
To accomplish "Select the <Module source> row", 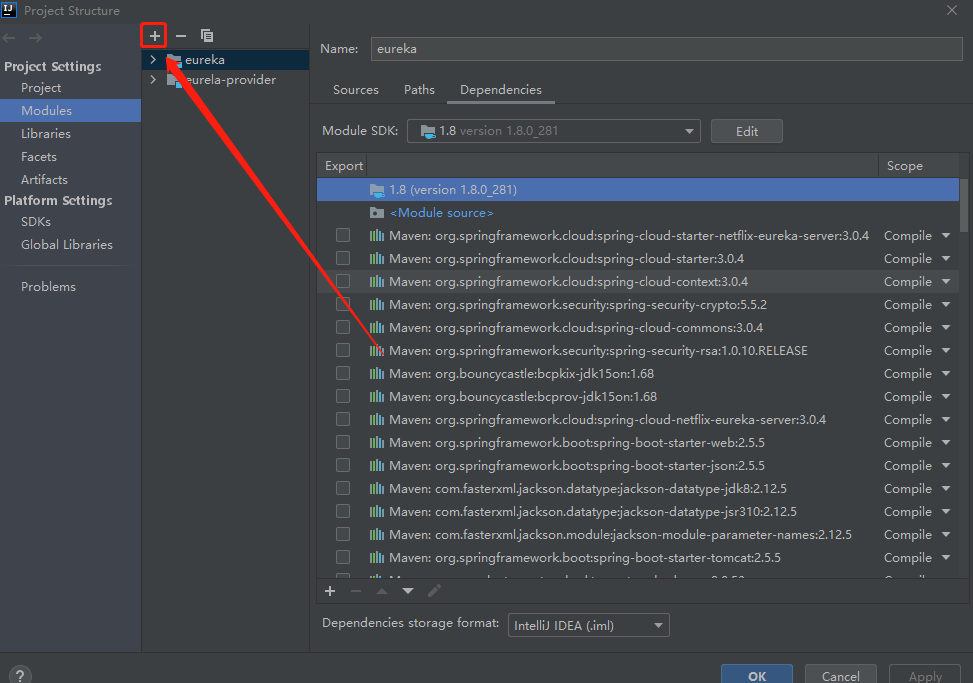I will 638,213.
